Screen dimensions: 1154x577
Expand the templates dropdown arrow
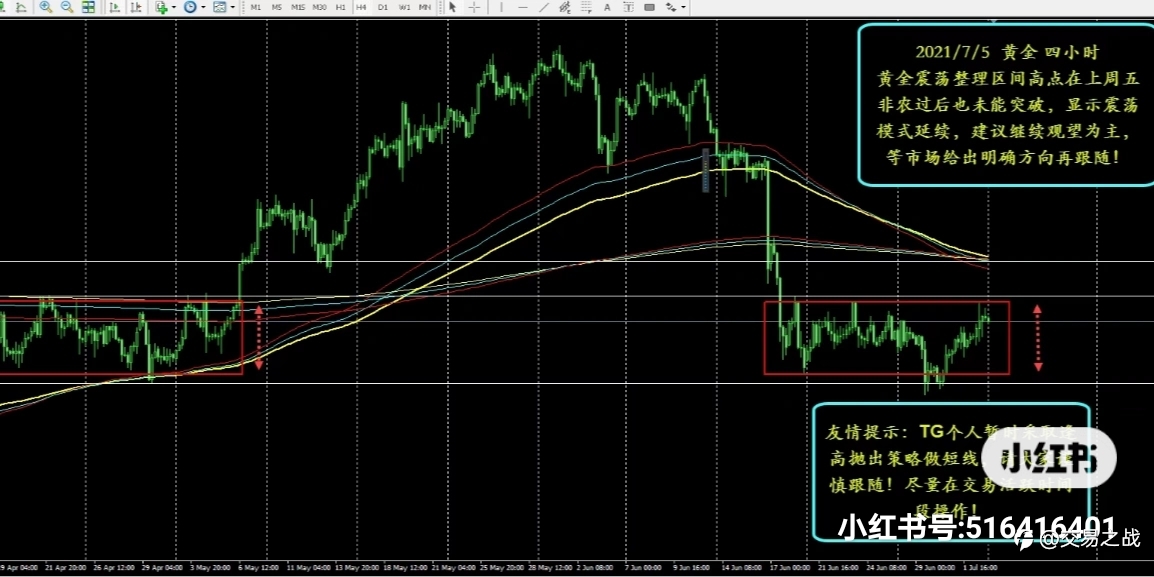233,7
